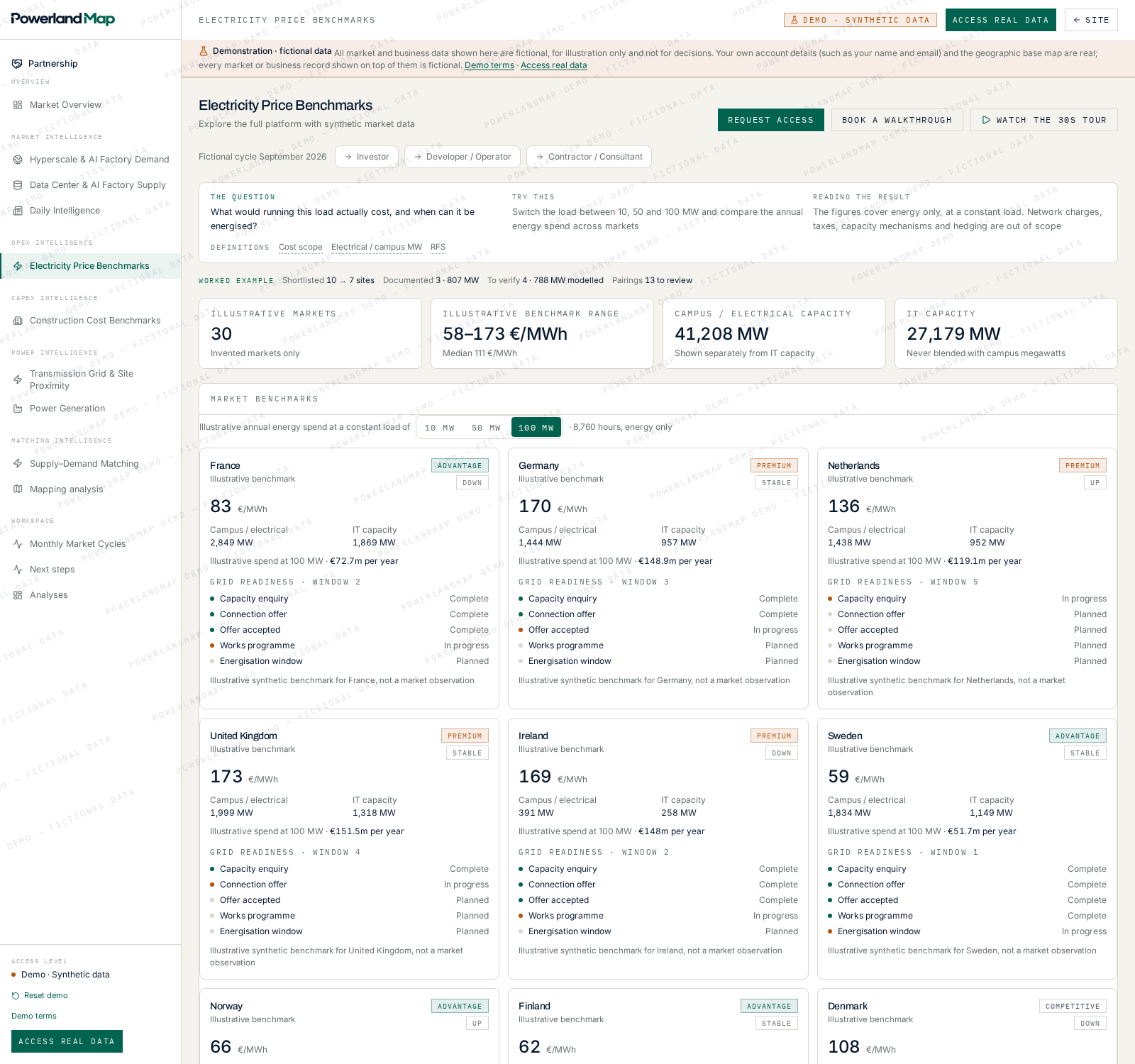Click the Market Overview grid icon
This screenshot has width=1135, height=1064.
tap(18, 105)
